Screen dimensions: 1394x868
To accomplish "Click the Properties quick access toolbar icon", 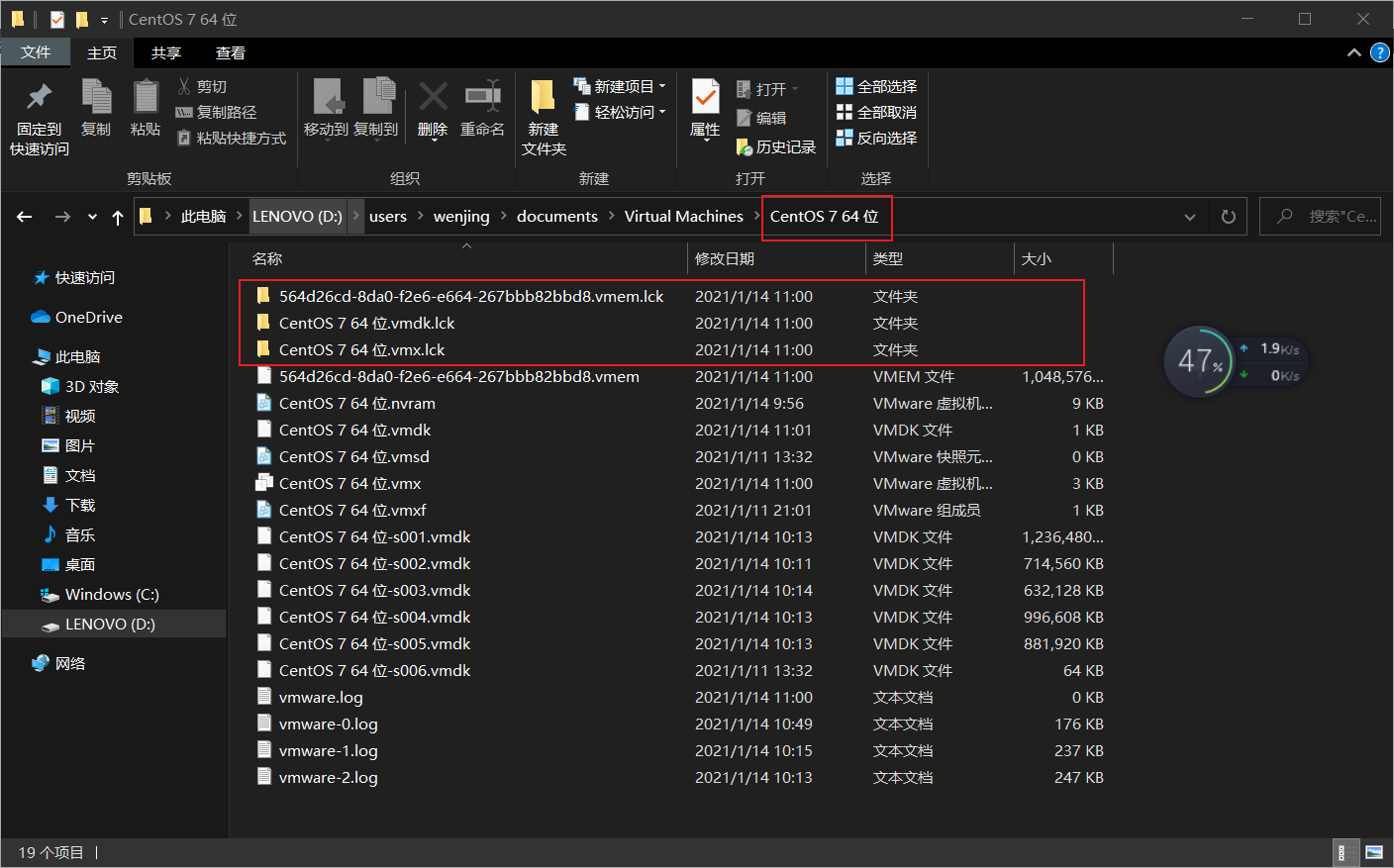I will coord(56,20).
